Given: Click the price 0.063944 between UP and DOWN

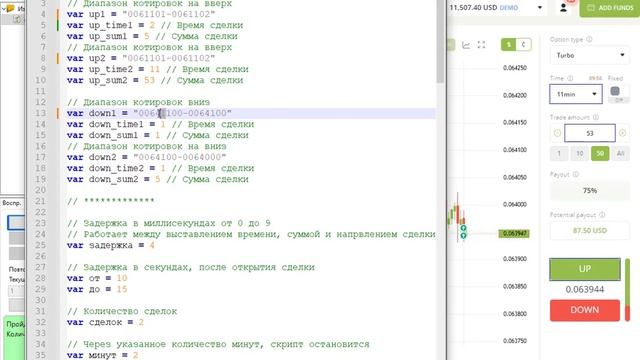Looking at the screenshot, I should (x=585, y=289).
